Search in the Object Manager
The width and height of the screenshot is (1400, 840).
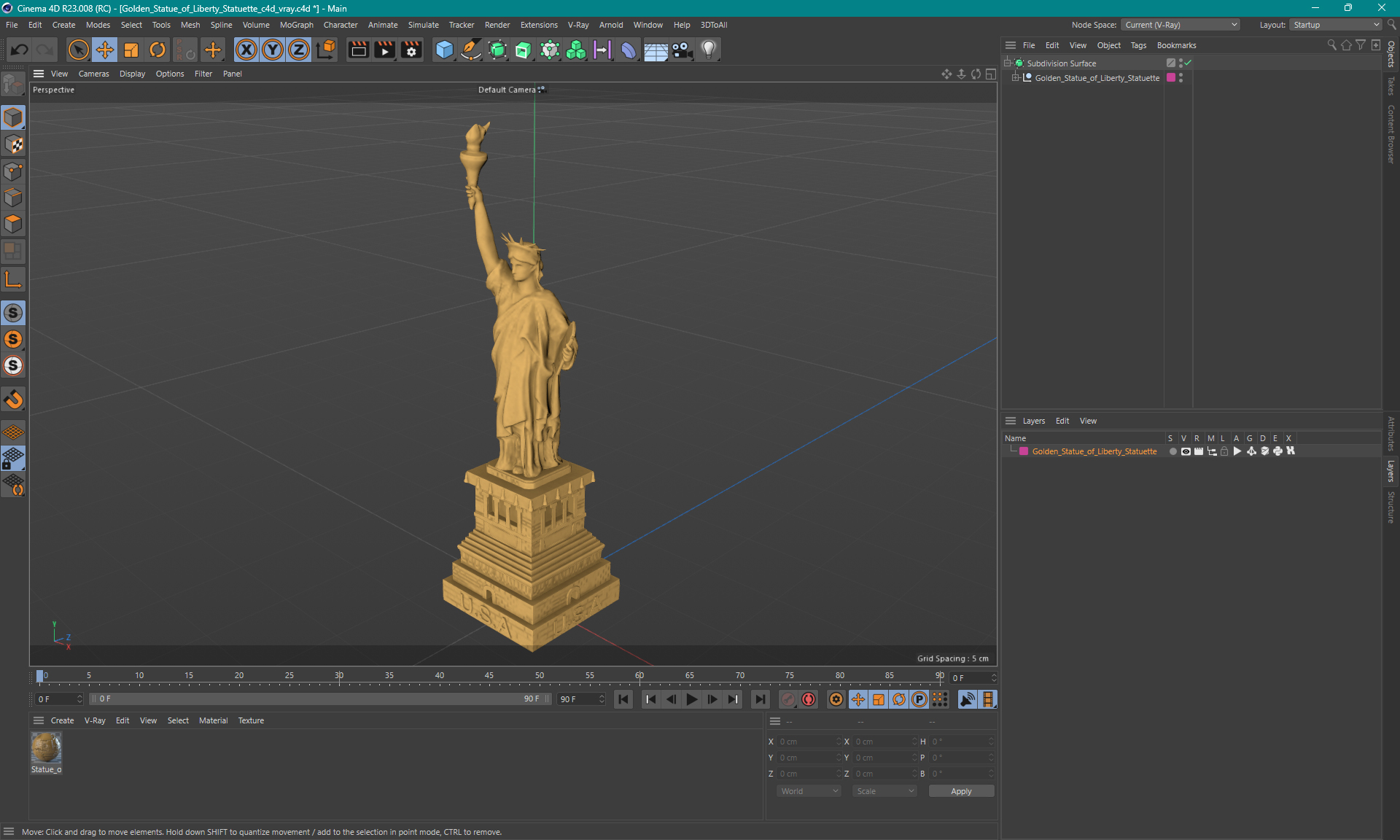point(1331,45)
